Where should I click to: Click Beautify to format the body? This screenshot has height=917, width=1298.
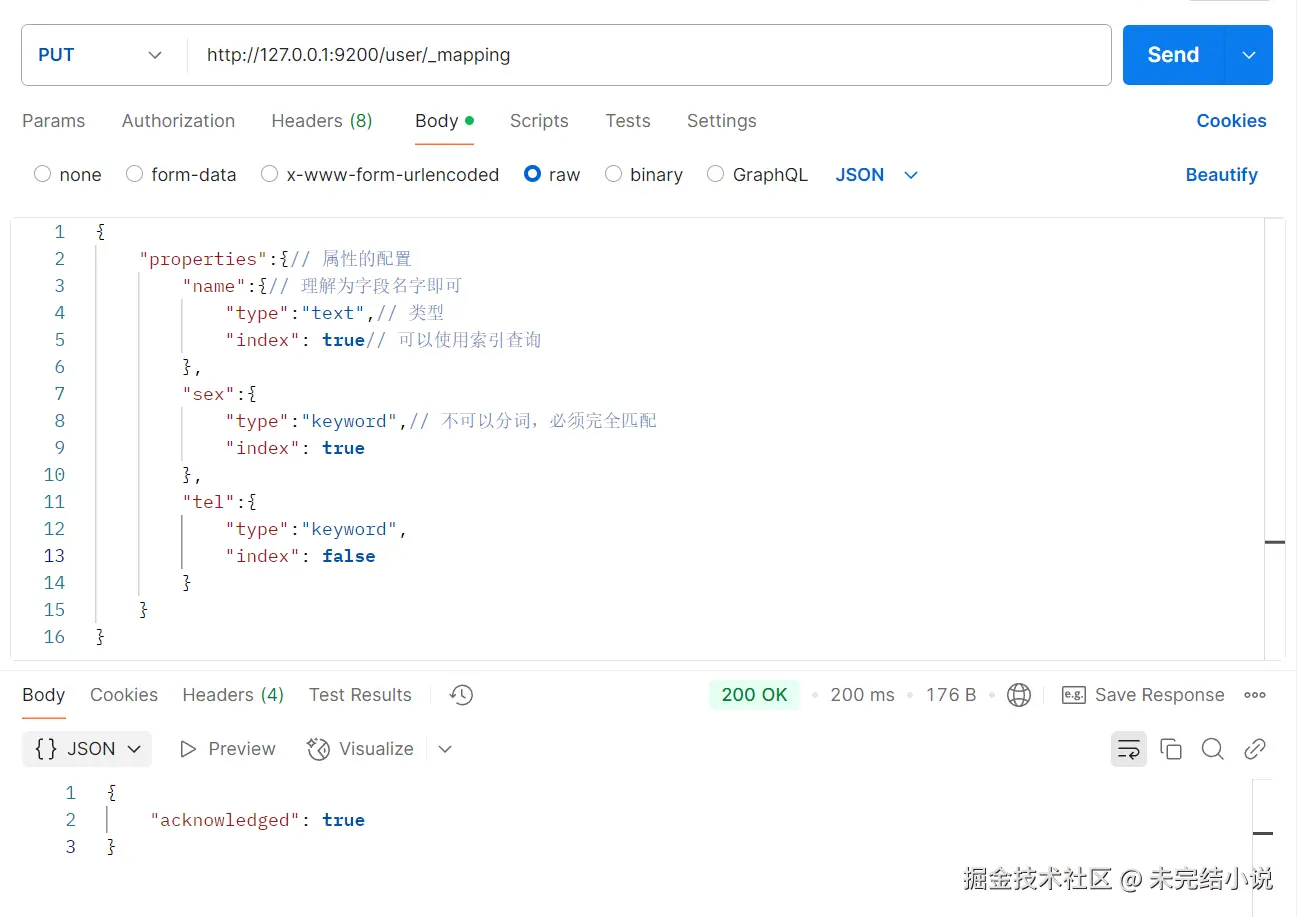[x=1221, y=175]
